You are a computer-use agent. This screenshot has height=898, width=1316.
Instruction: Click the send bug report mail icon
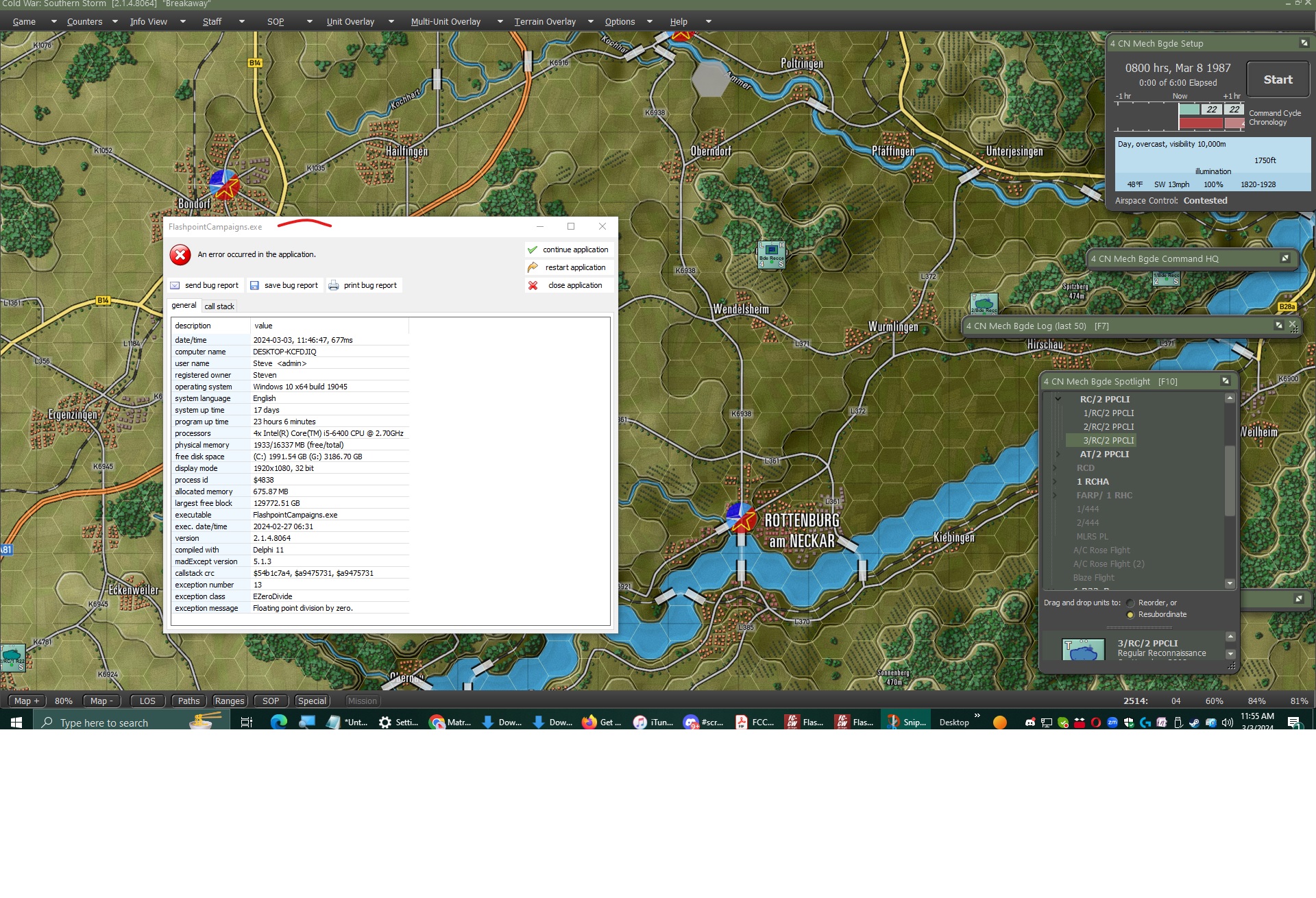tap(175, 285)
